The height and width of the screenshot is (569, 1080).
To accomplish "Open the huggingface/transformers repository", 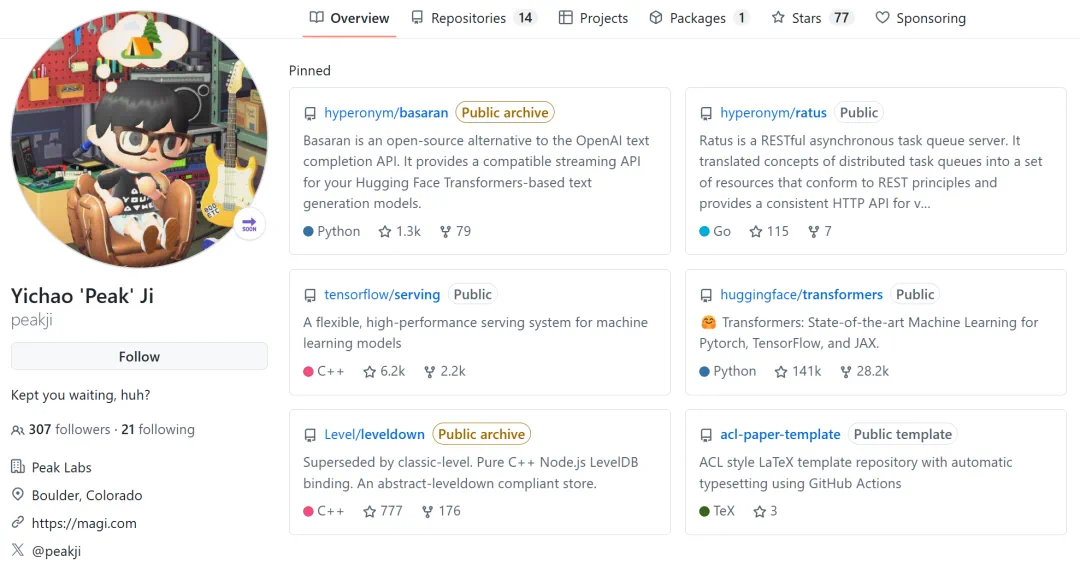I will [801, 295].
